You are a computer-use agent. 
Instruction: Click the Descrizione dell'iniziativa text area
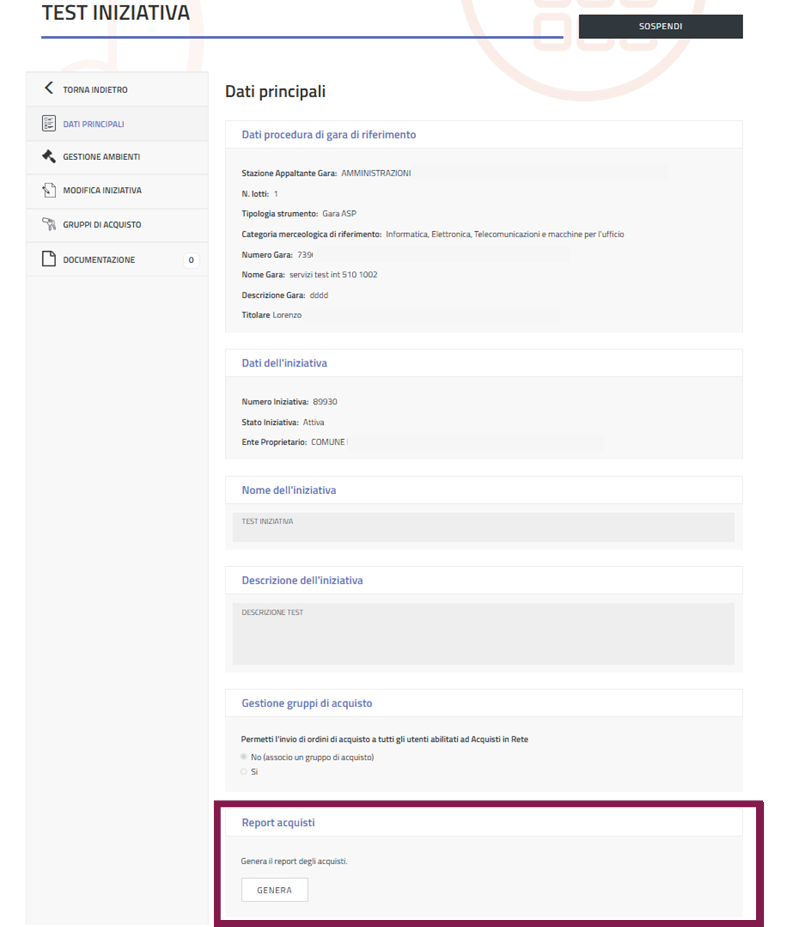[x=483, y=633]
